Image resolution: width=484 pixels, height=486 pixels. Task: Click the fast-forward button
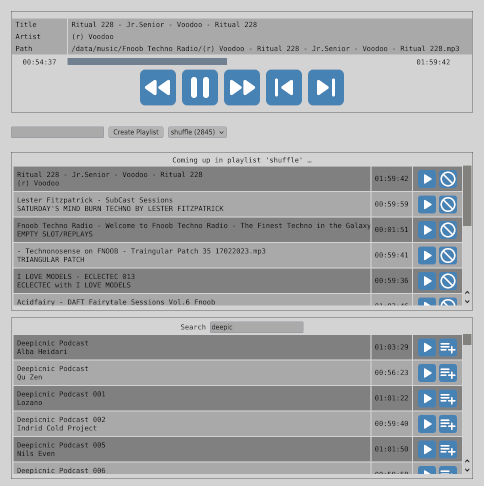(242, 87)
